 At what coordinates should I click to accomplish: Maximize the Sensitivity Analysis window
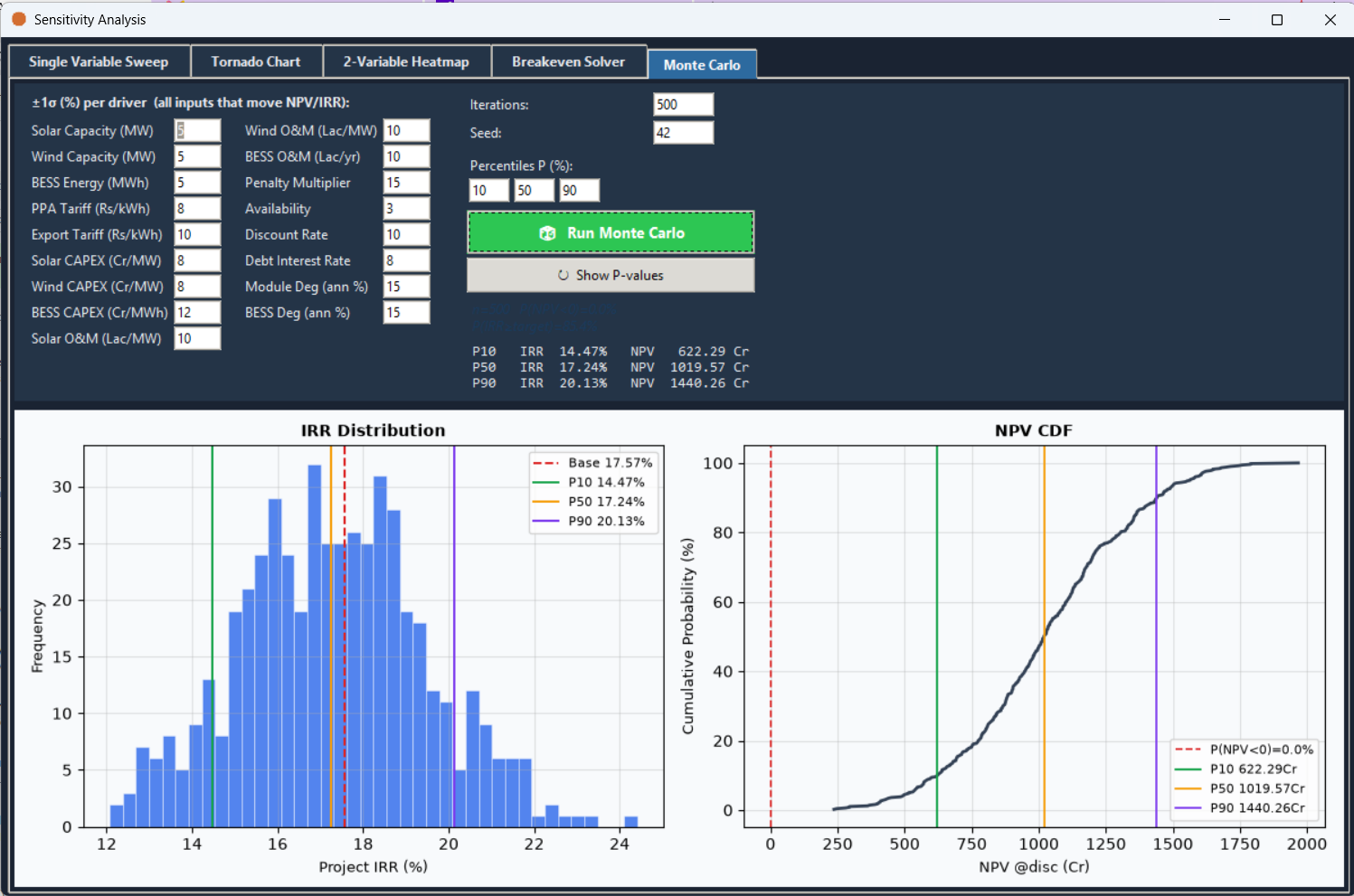tap(1277, 19)
